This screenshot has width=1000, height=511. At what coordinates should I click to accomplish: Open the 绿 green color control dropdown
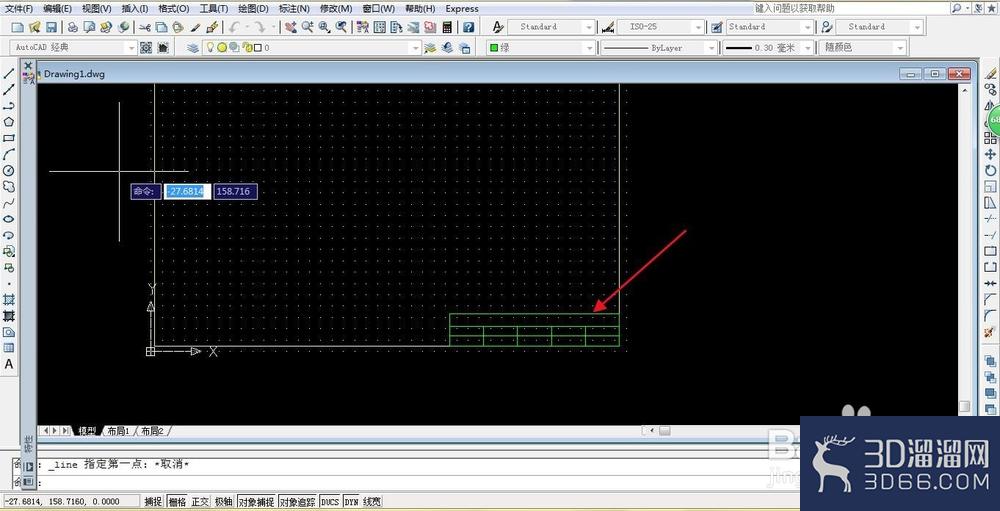pos(589,48)
